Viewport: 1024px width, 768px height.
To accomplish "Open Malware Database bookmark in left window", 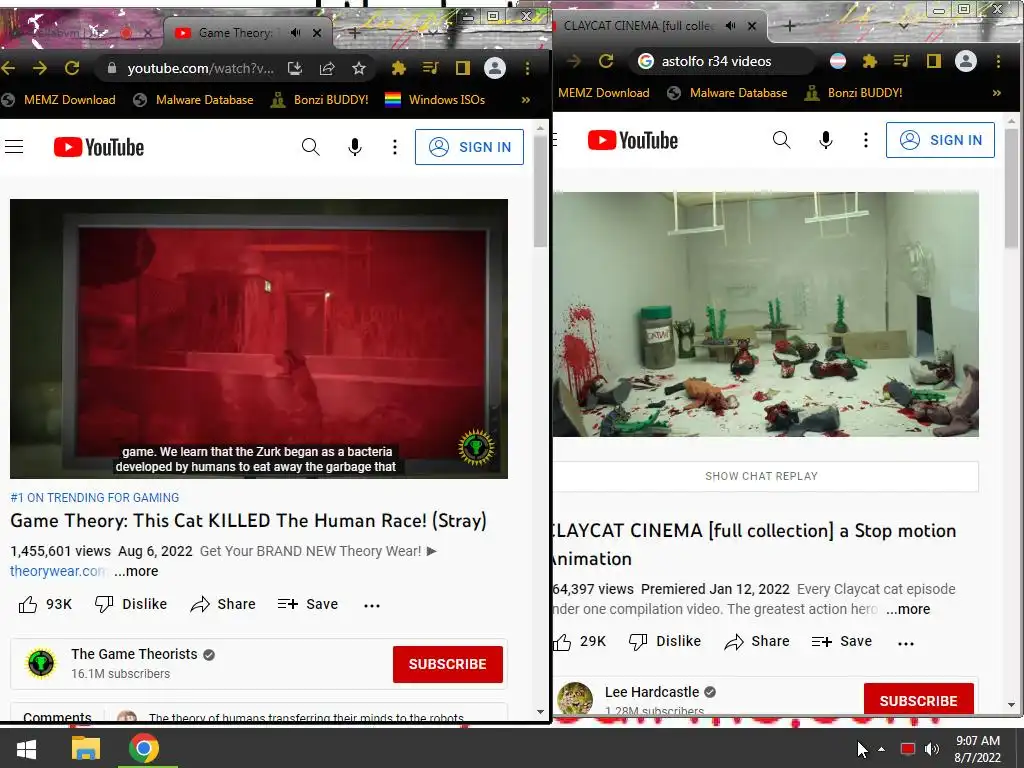I will coord(193,100).
